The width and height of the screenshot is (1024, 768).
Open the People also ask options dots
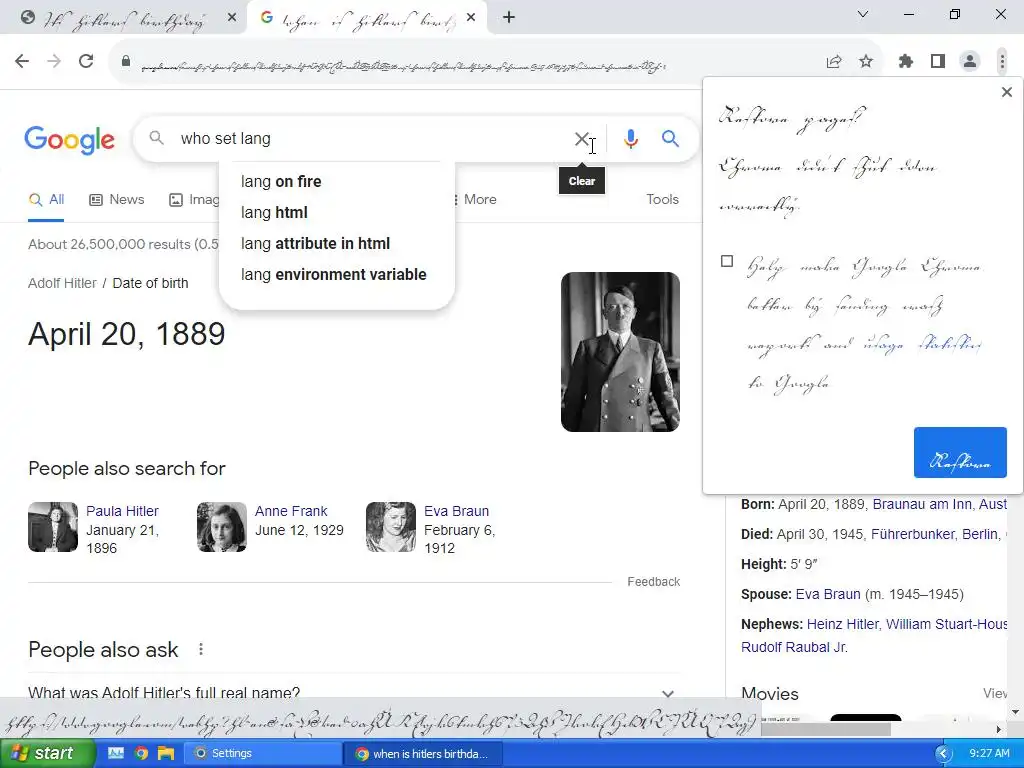[201, 649]
